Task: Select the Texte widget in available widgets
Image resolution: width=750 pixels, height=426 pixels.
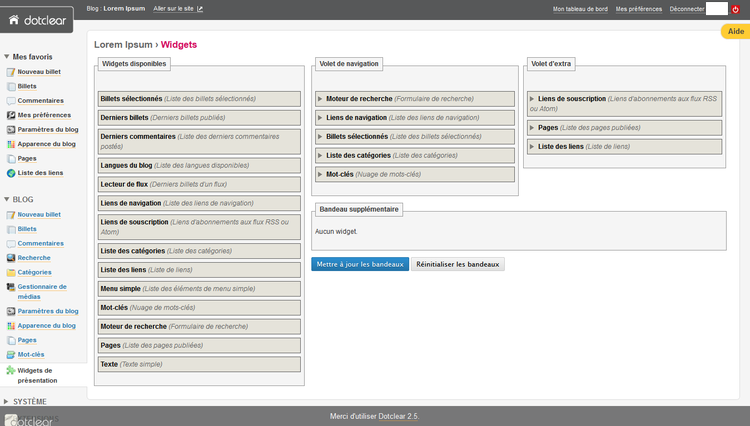Action: (109, 364)
